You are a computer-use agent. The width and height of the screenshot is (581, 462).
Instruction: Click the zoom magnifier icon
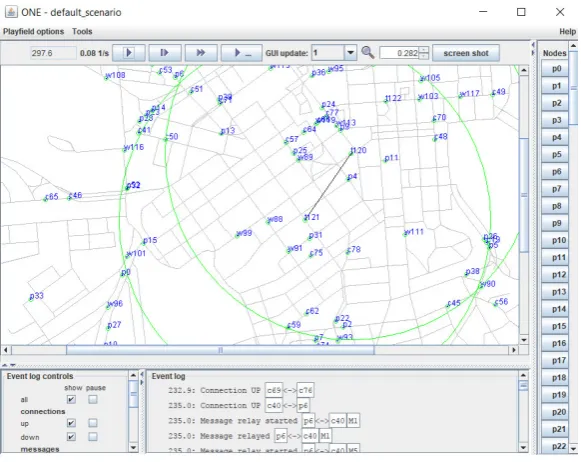368,53
